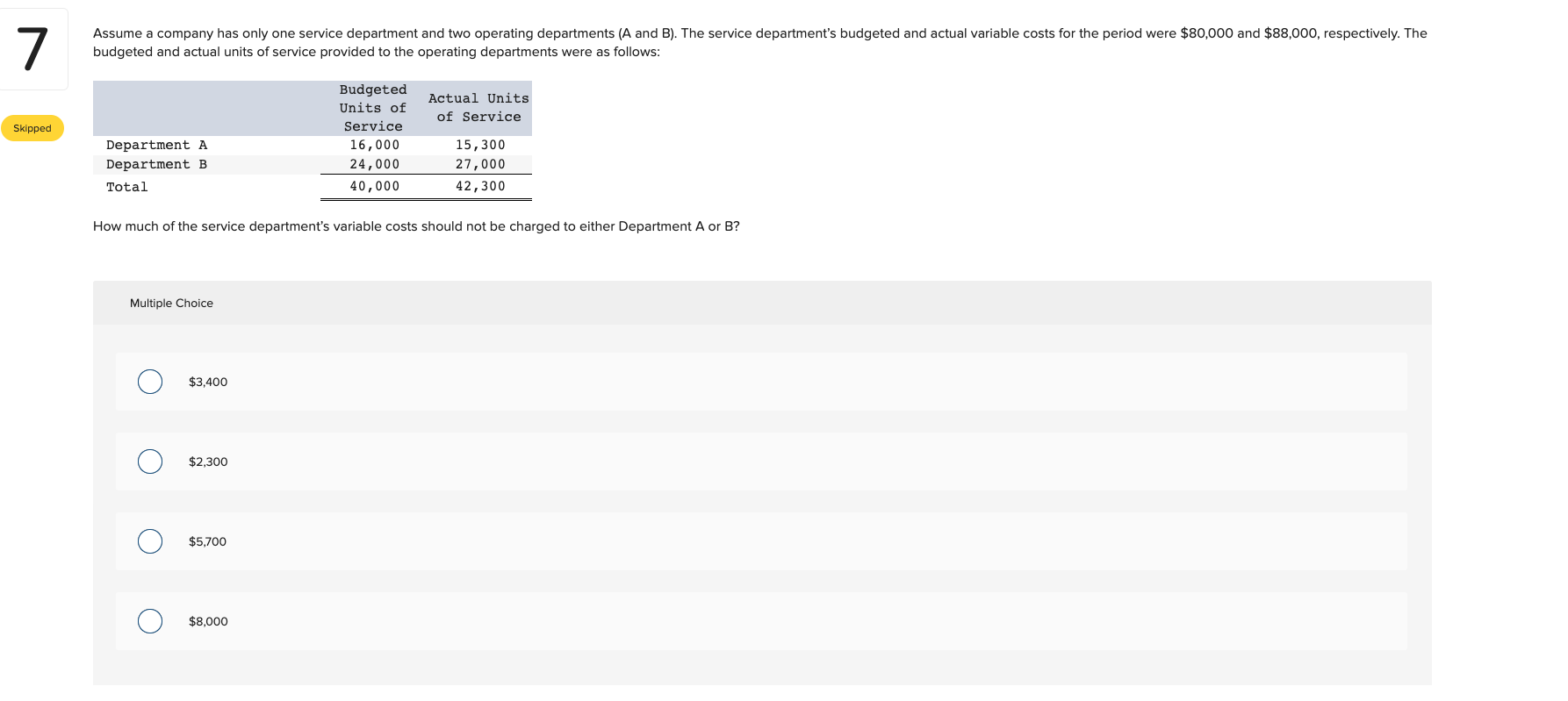Viewport: 1568px width, 701px height.
Task: Click the $3,400 answer label text
Action: 207,382
